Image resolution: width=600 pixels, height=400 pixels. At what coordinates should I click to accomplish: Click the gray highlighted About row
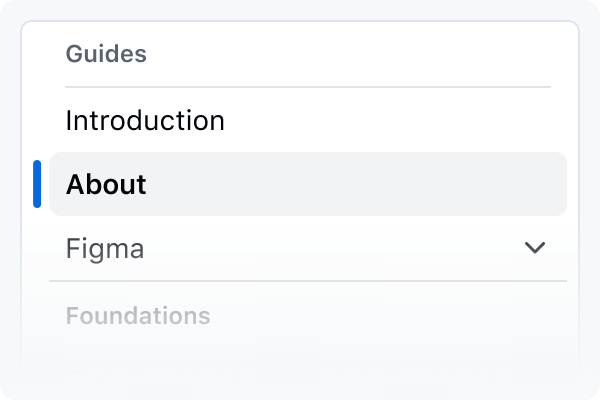(x=308, y=184)
